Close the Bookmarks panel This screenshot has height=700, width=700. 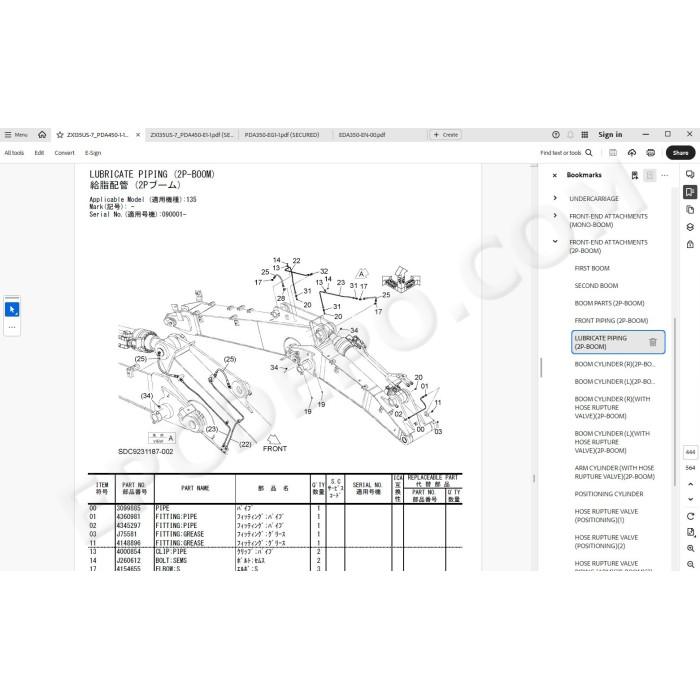coord(555,175)
